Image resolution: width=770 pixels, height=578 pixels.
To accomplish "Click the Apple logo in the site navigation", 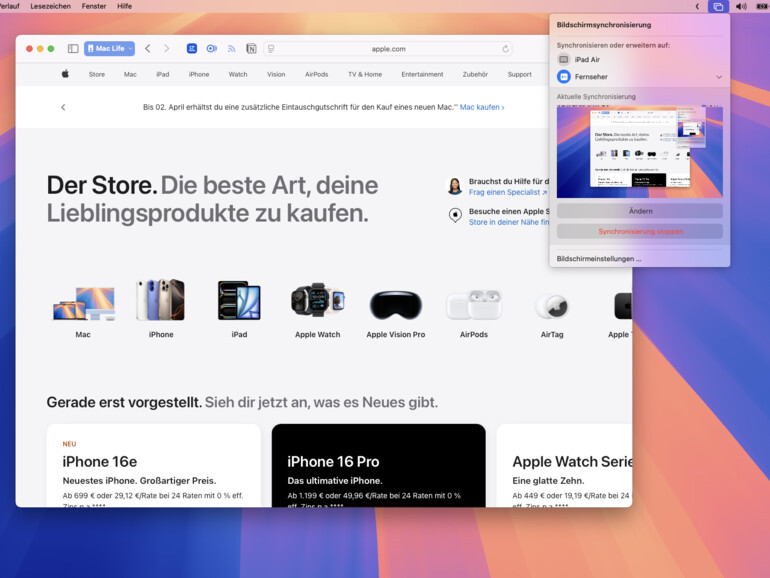I will (x=65, y=74).
